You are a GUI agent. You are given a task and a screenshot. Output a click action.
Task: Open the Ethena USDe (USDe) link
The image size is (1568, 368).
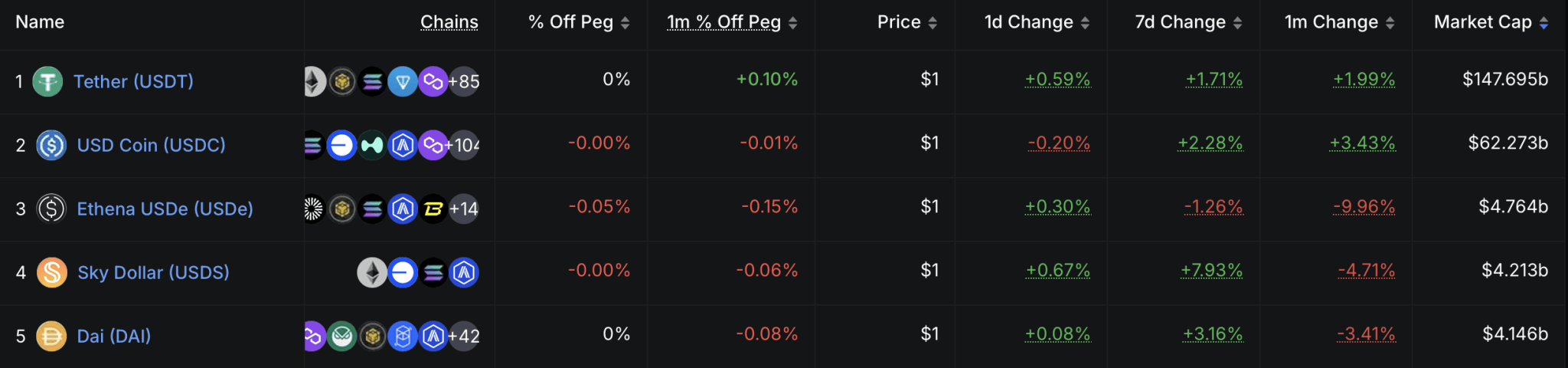165,209
